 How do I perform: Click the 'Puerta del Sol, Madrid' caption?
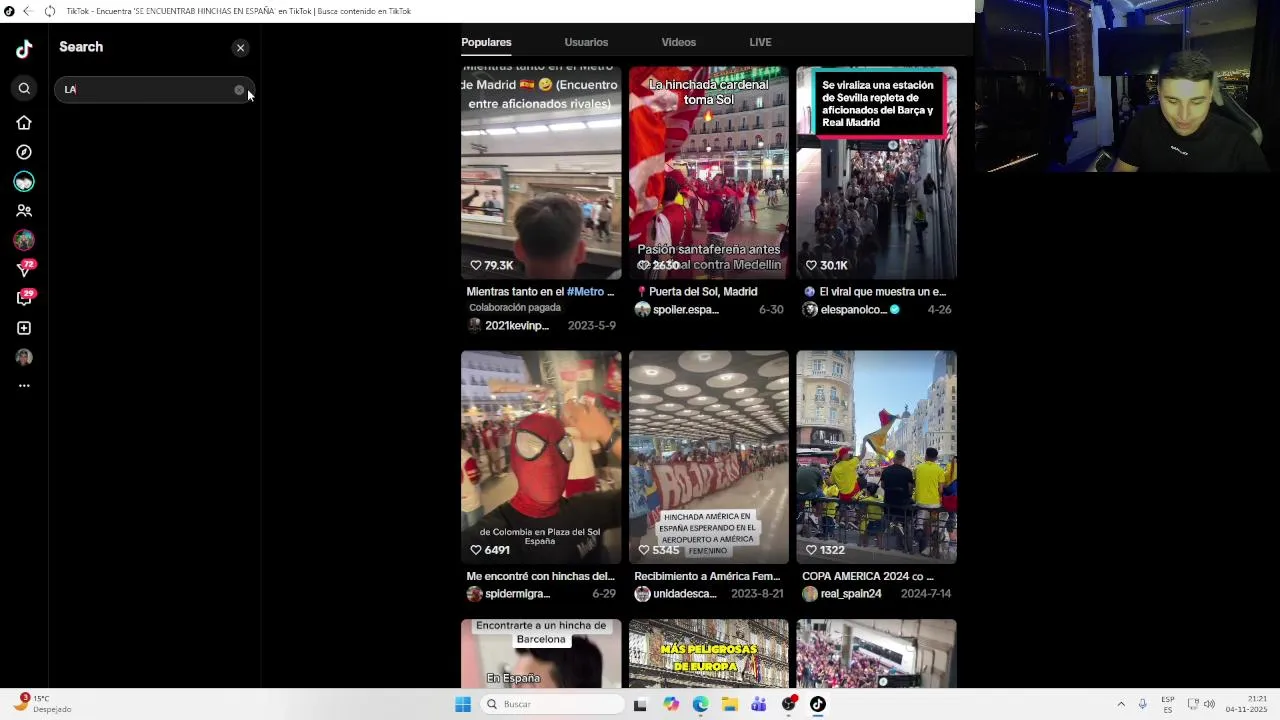pos(703,292)
